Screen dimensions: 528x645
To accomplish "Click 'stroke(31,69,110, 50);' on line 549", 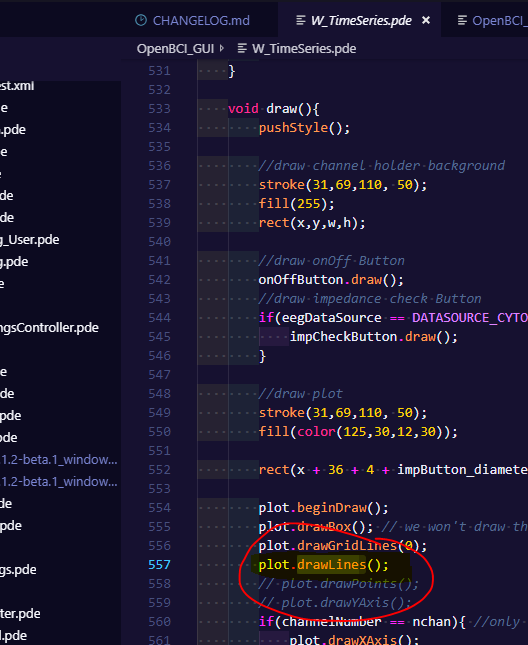I will point(343,413).
